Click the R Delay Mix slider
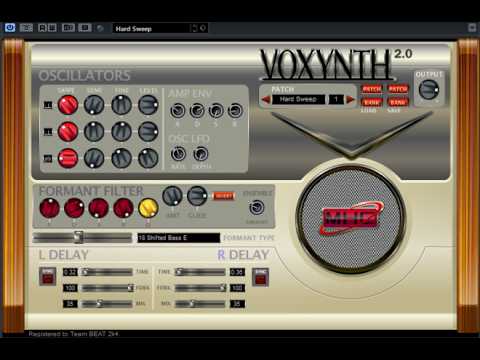 [x=200, y=304]
